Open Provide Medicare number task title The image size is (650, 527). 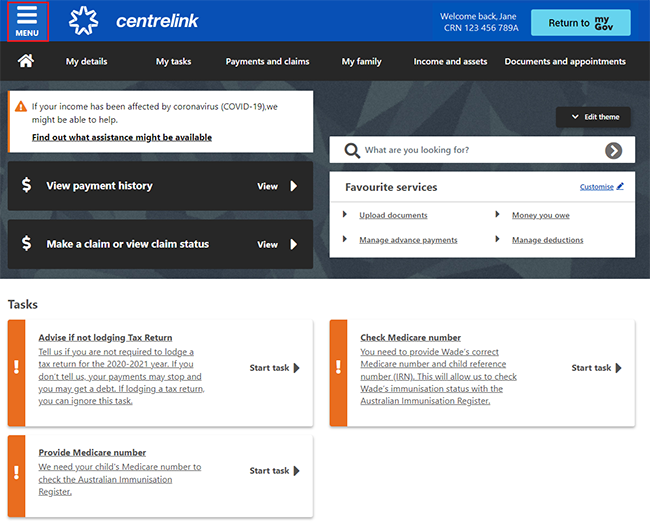(x=92, y=452)
